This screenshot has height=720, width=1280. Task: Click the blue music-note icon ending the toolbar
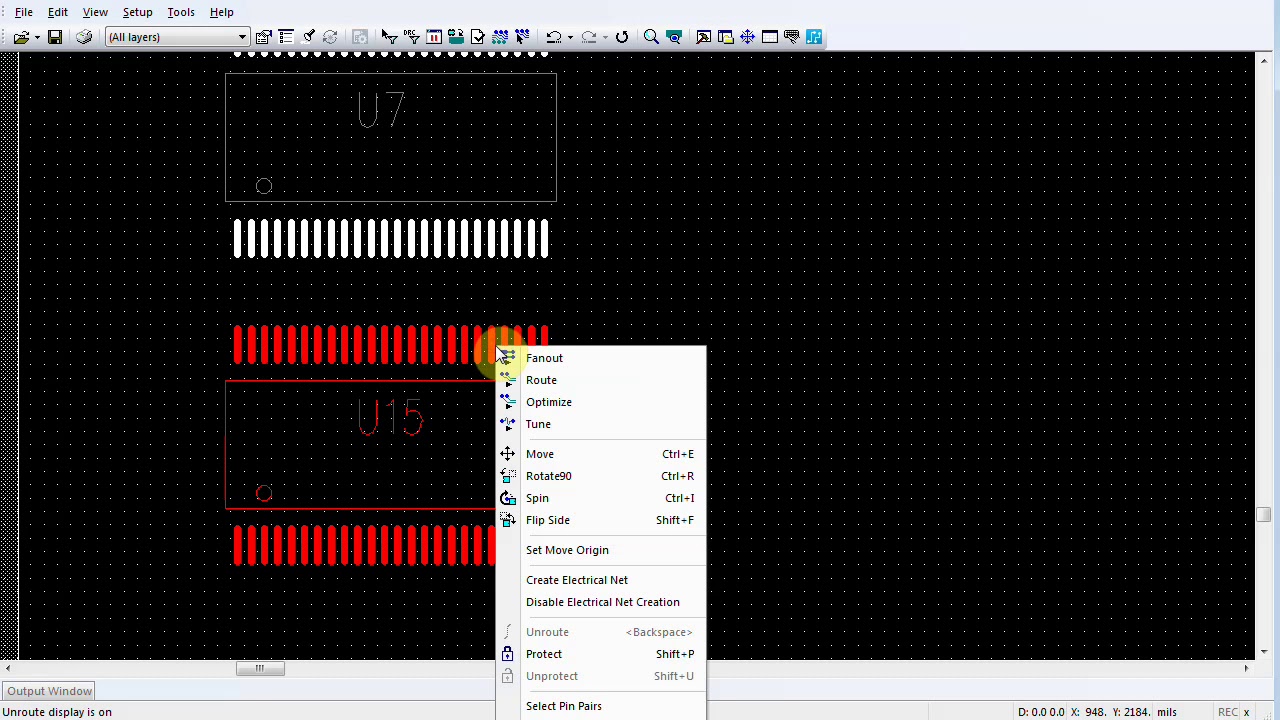click(x=814, y=37)
